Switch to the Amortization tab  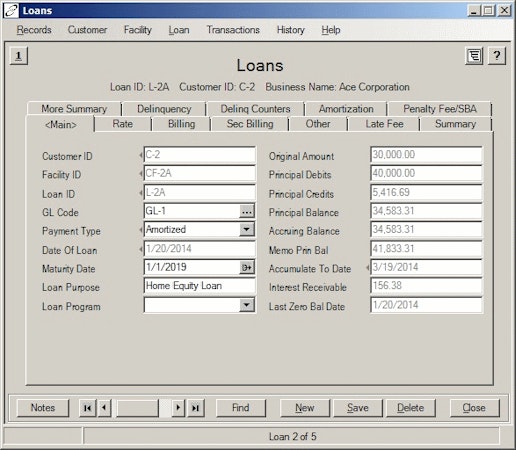346,109
